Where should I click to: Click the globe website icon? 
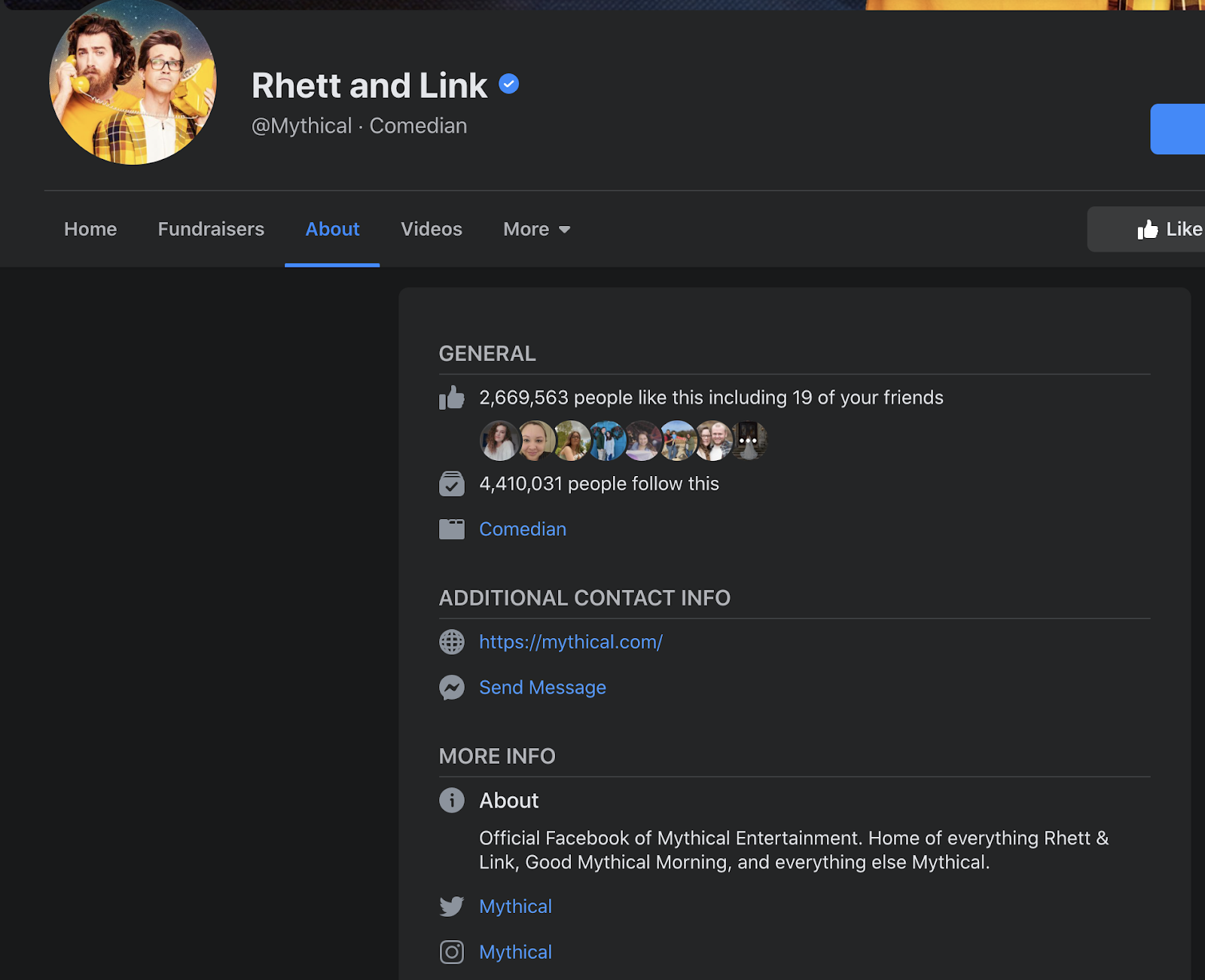(x=452, y=642)
